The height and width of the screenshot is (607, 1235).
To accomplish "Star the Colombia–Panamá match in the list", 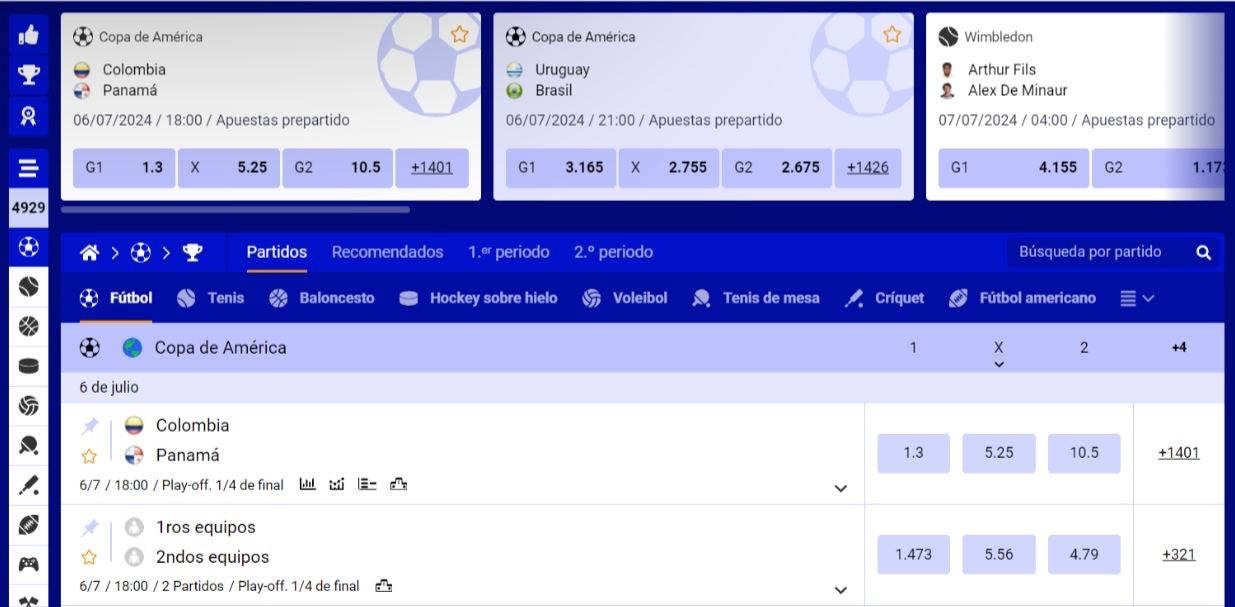I will [x=89, y=456].
